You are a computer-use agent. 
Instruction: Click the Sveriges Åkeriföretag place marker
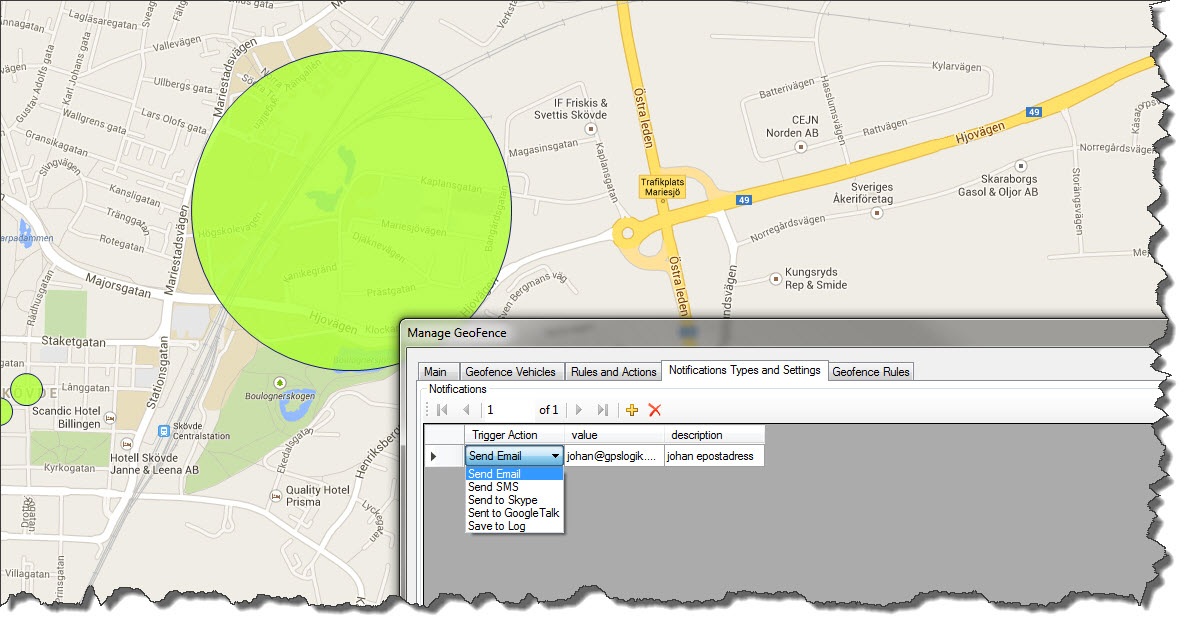[x=876, y=213]
